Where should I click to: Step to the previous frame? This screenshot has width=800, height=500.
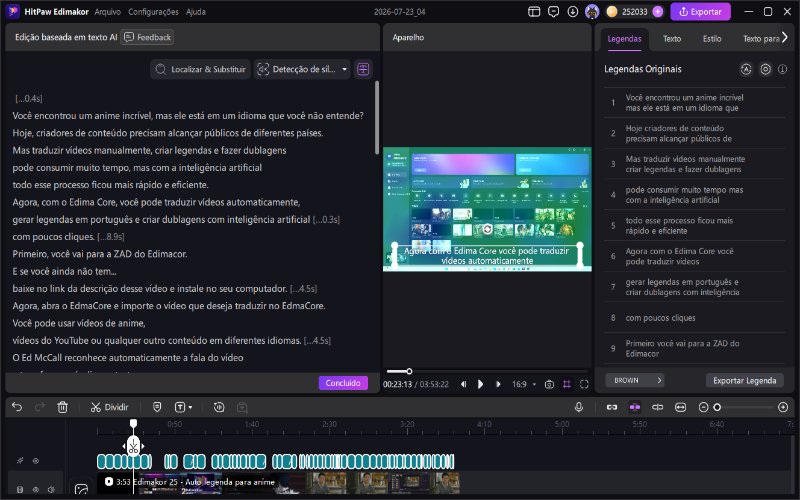point(463,384)
